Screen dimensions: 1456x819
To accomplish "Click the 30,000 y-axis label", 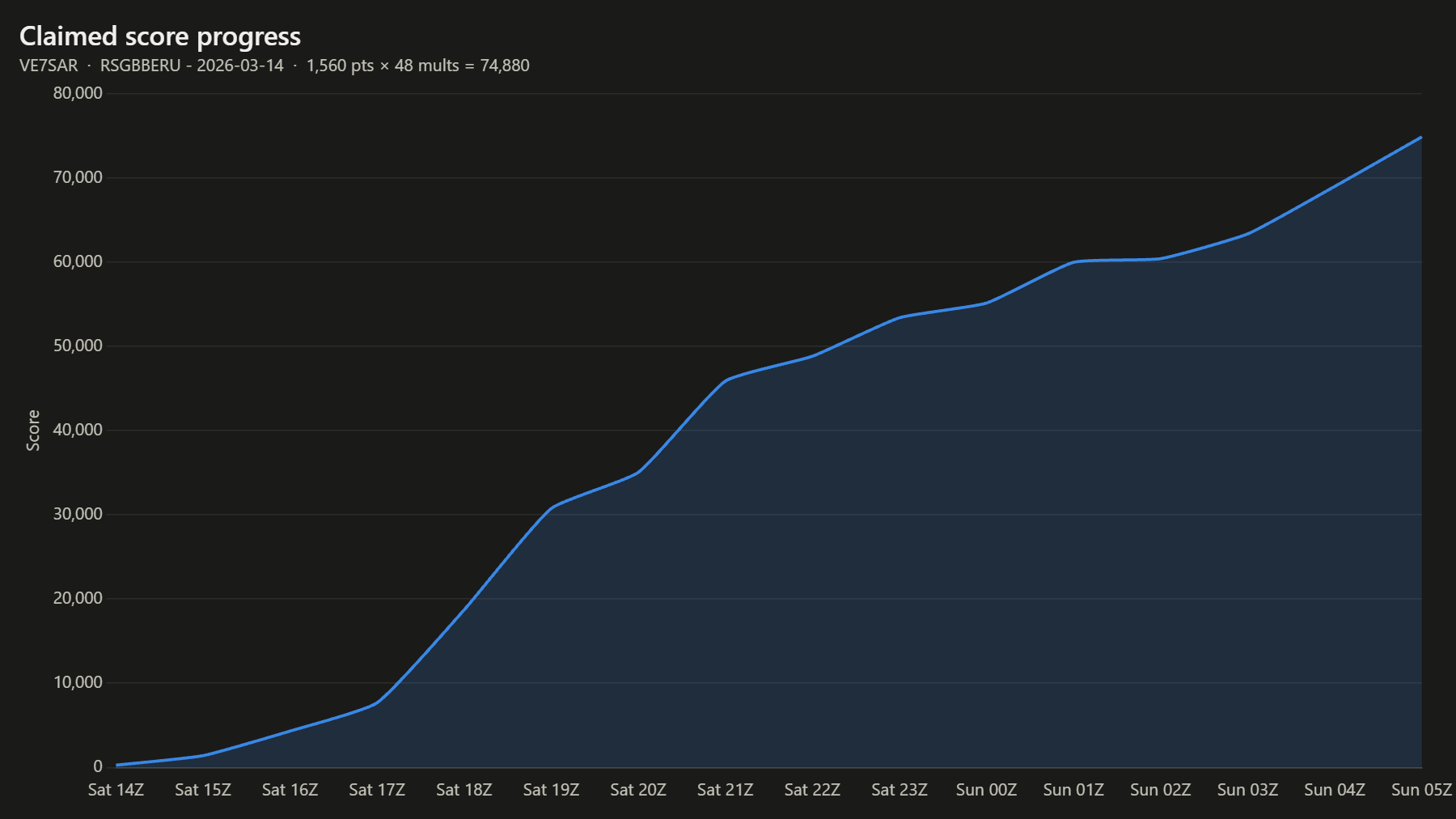I will point(78,514).
